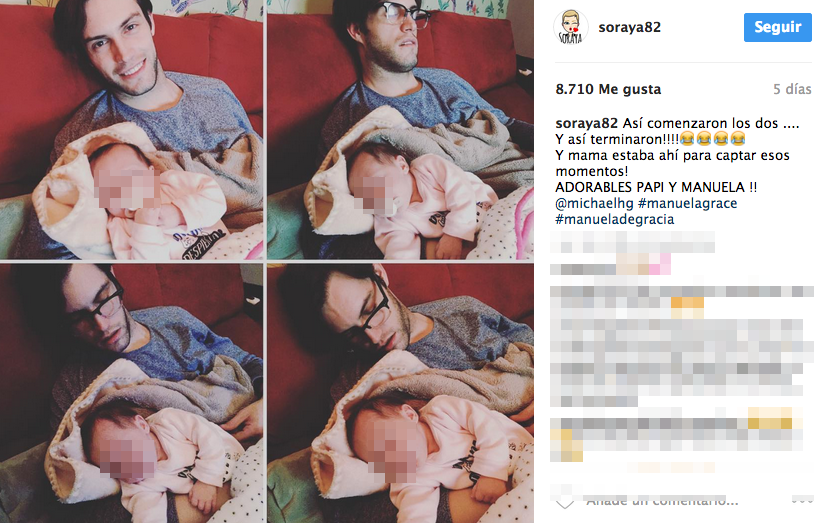Click the first blurred comment line
This screenshot has width=830, height=523.
click(633, 244)
